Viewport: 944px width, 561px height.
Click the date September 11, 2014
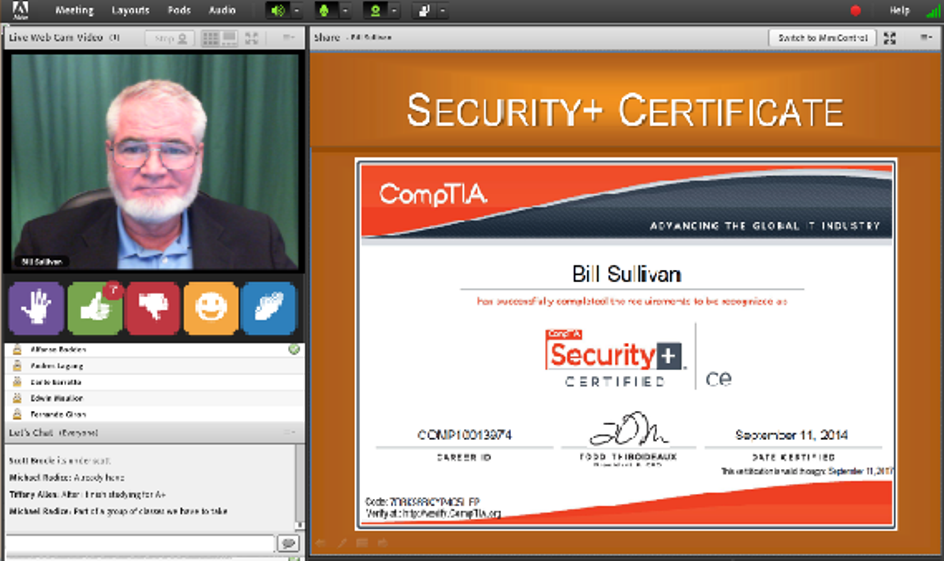point(791,435)
